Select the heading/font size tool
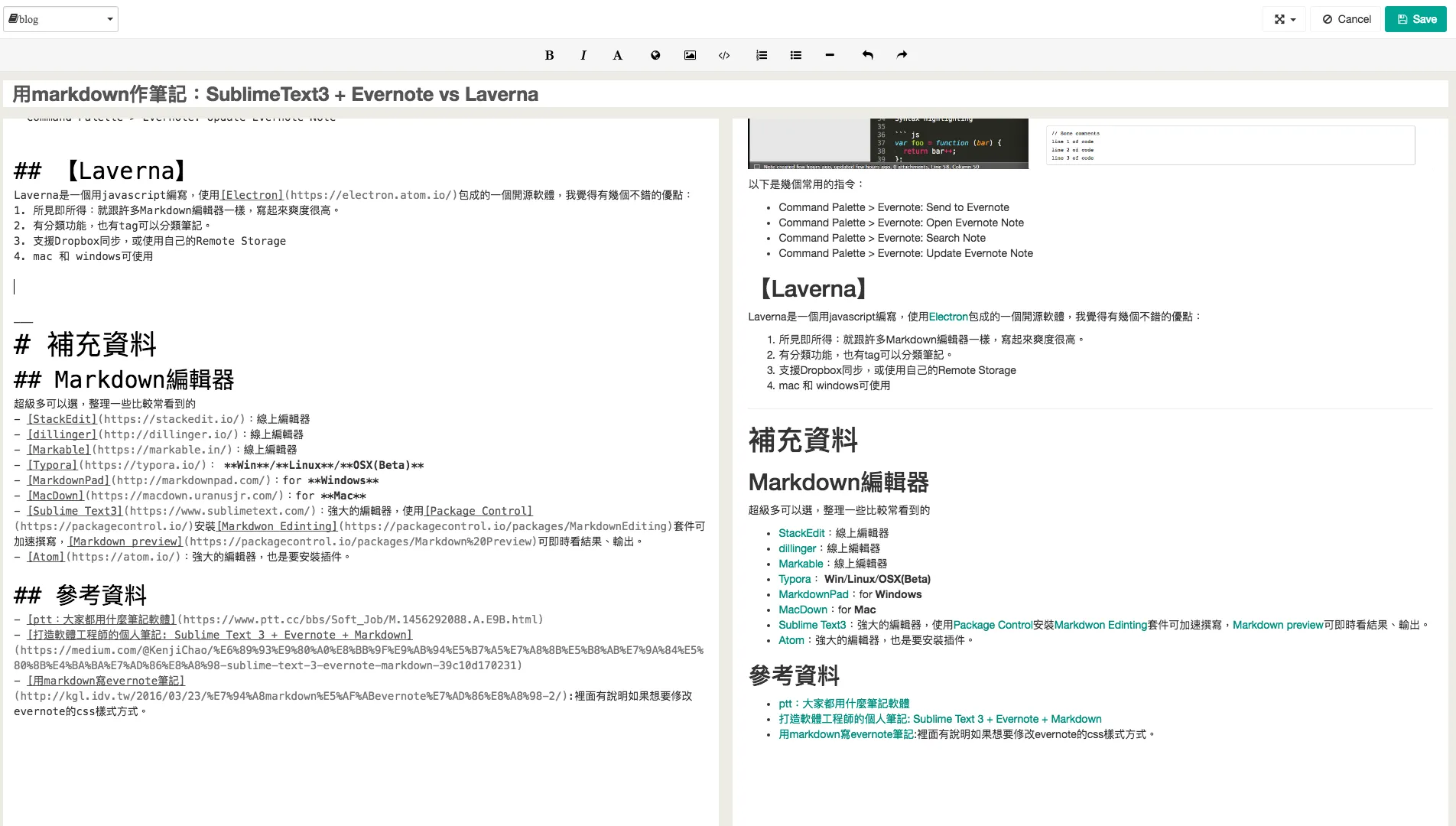This screenshot has height=826, width=1456. click(617, 54)
